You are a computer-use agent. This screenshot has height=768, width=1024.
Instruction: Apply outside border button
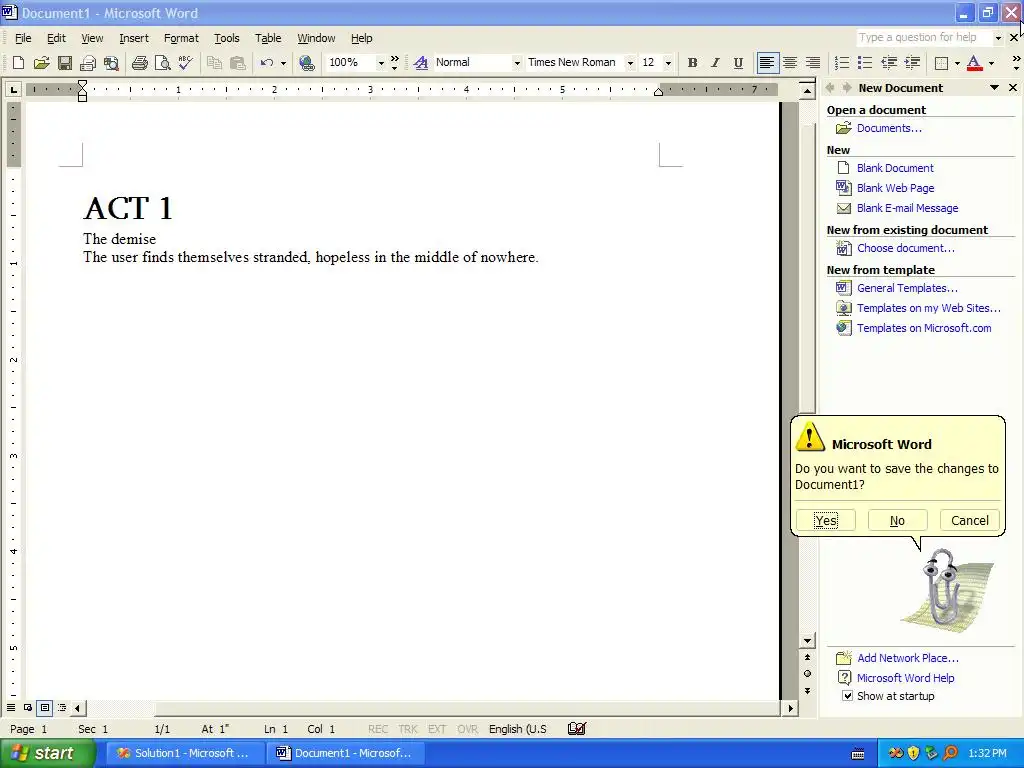[x=942, y=63]
